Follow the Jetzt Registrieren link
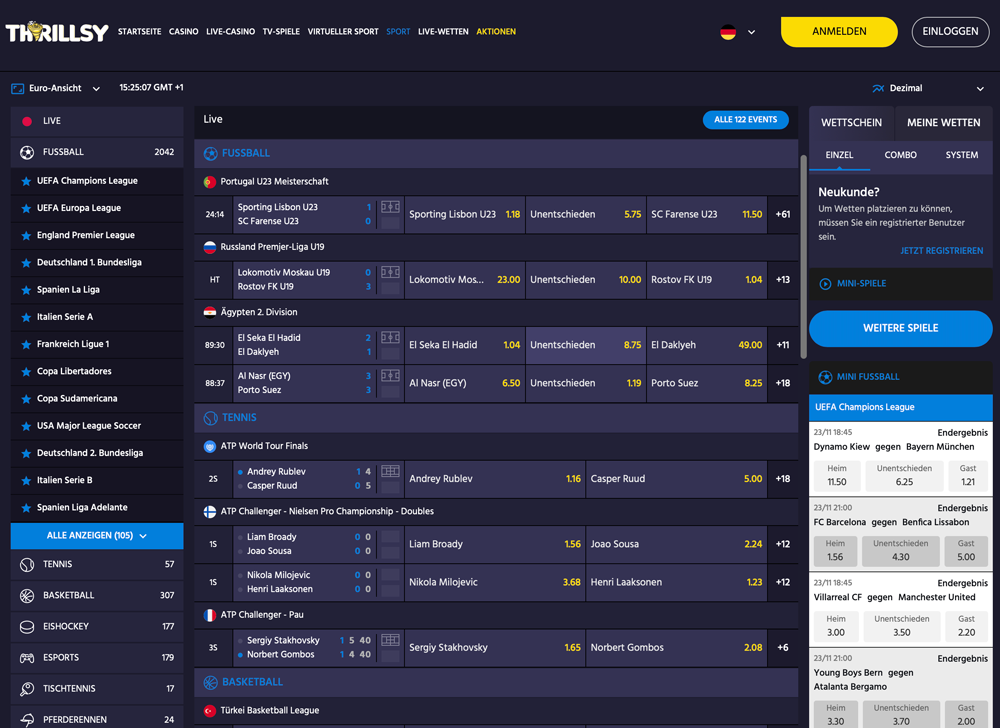 tap(941, 251)
